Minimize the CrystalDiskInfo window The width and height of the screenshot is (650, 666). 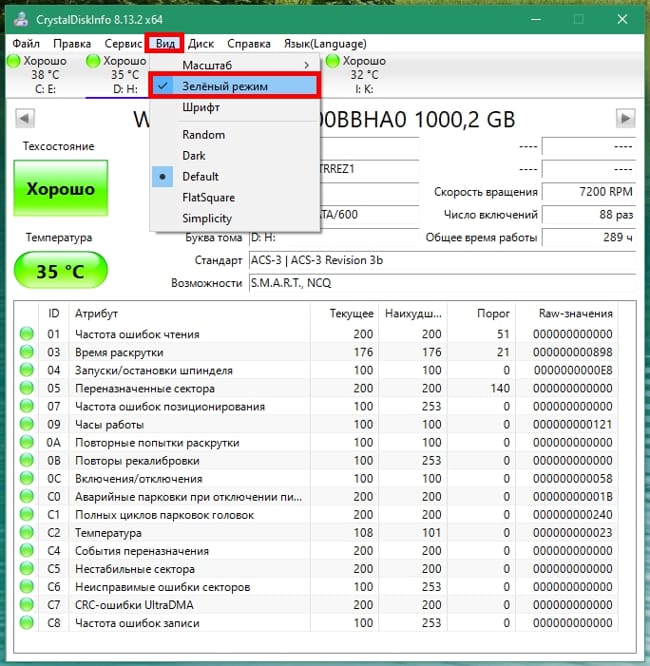tap(536, 20)
